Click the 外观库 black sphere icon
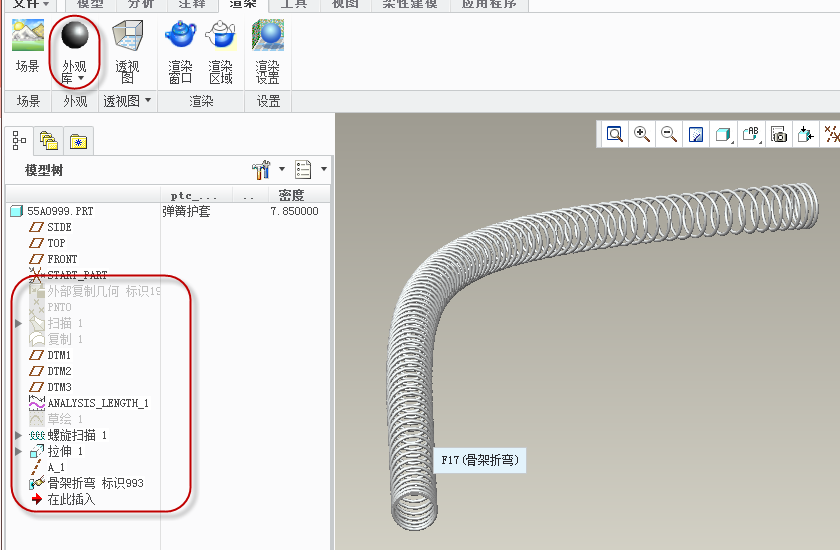The height and width of the screenshot is (550, 840). click(x=74, y=36)
